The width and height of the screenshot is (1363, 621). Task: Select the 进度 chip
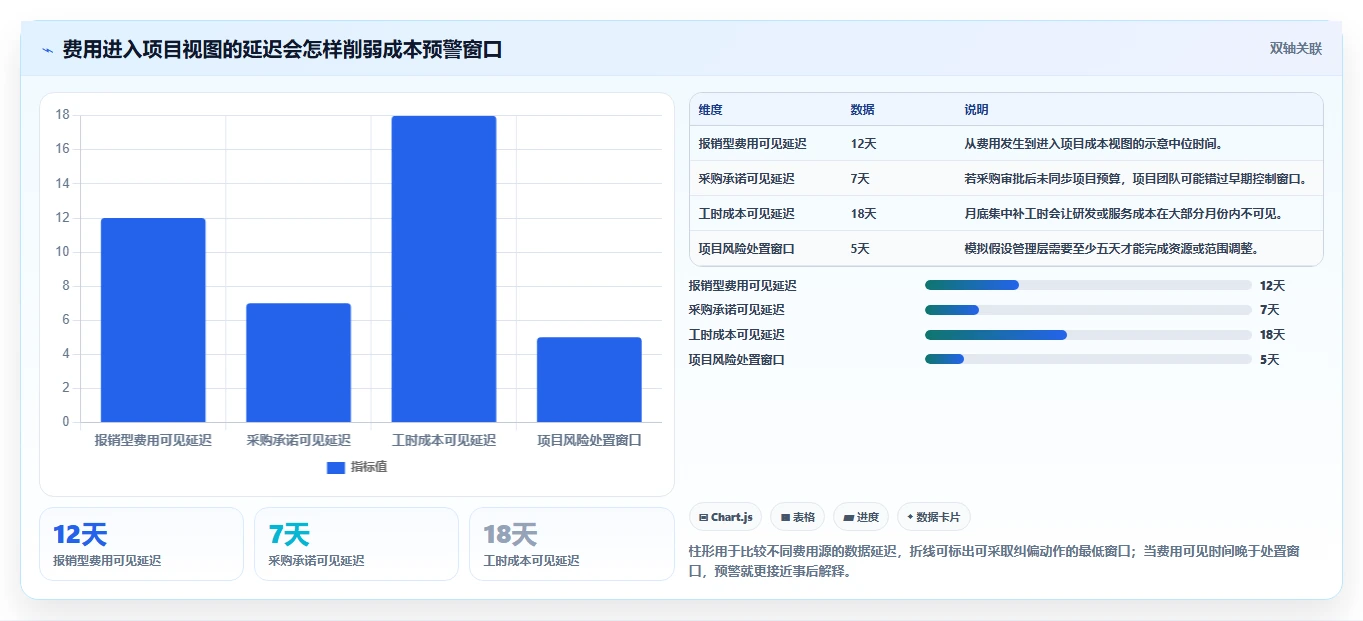point(861,517)
